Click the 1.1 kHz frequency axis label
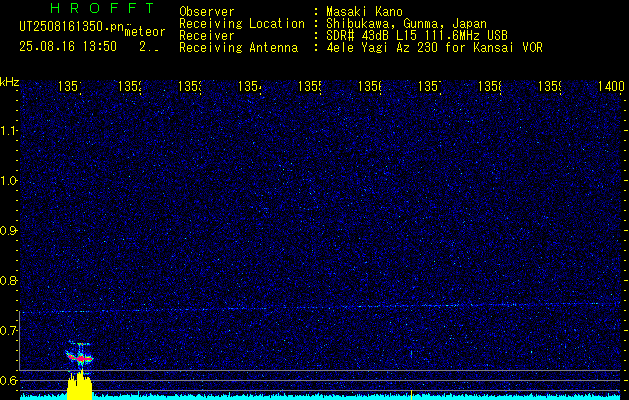The width and height of the screenshot is (629, 400). 8,130
